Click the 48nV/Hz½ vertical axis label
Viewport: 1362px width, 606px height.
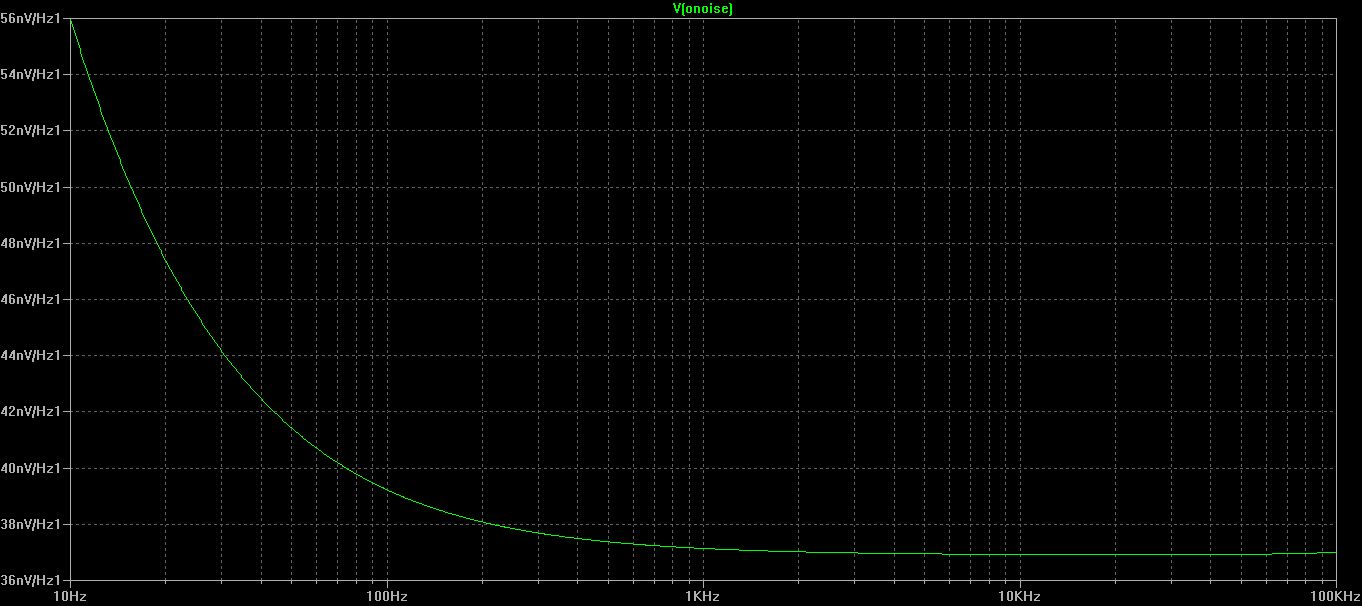point(30,243)
